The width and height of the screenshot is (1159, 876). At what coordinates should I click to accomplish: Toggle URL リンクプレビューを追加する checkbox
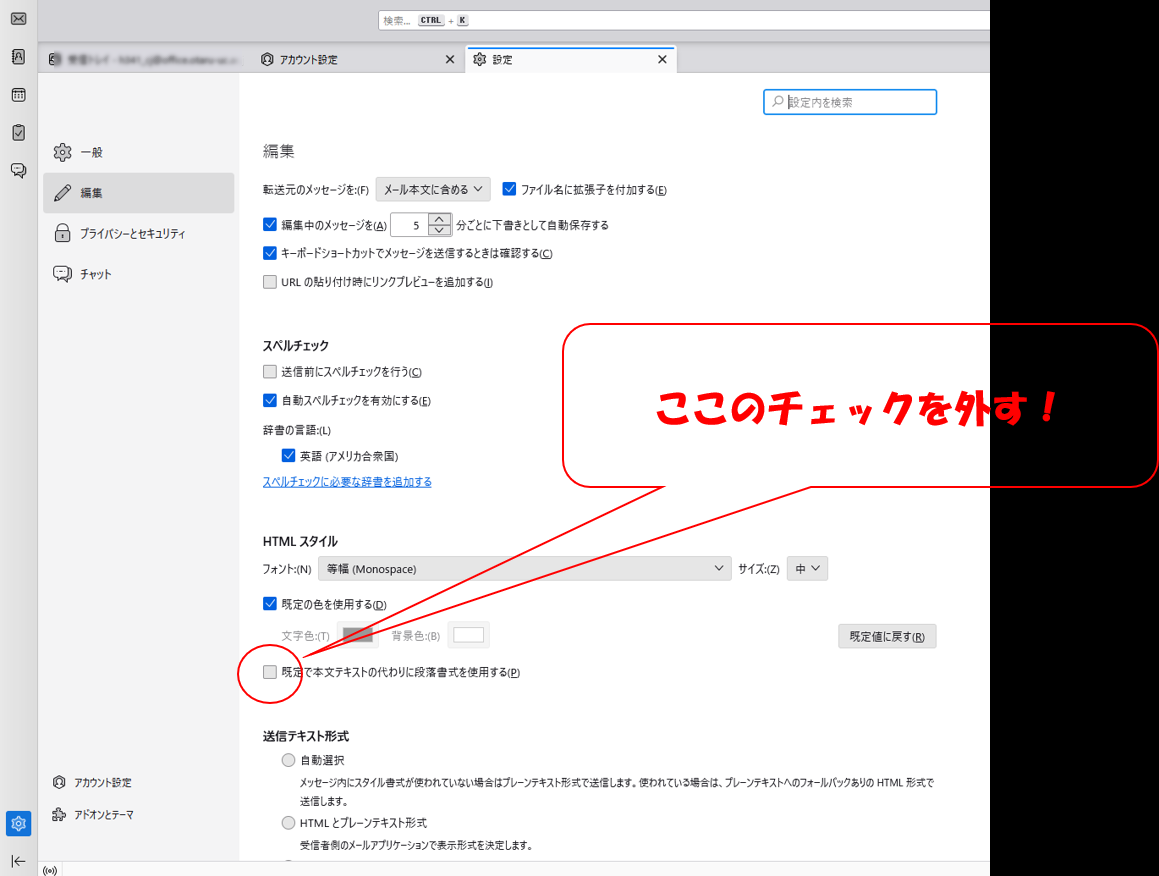(x=270, y=282)
